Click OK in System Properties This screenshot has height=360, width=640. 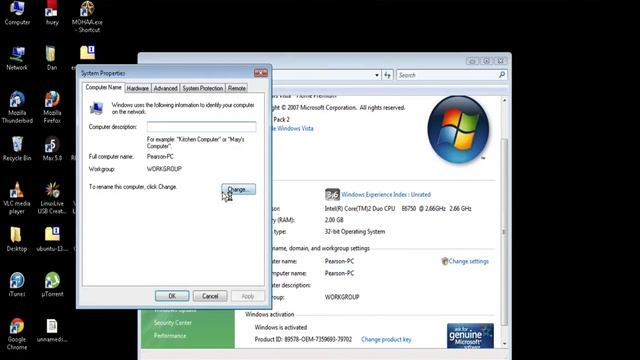coord(172,296)
